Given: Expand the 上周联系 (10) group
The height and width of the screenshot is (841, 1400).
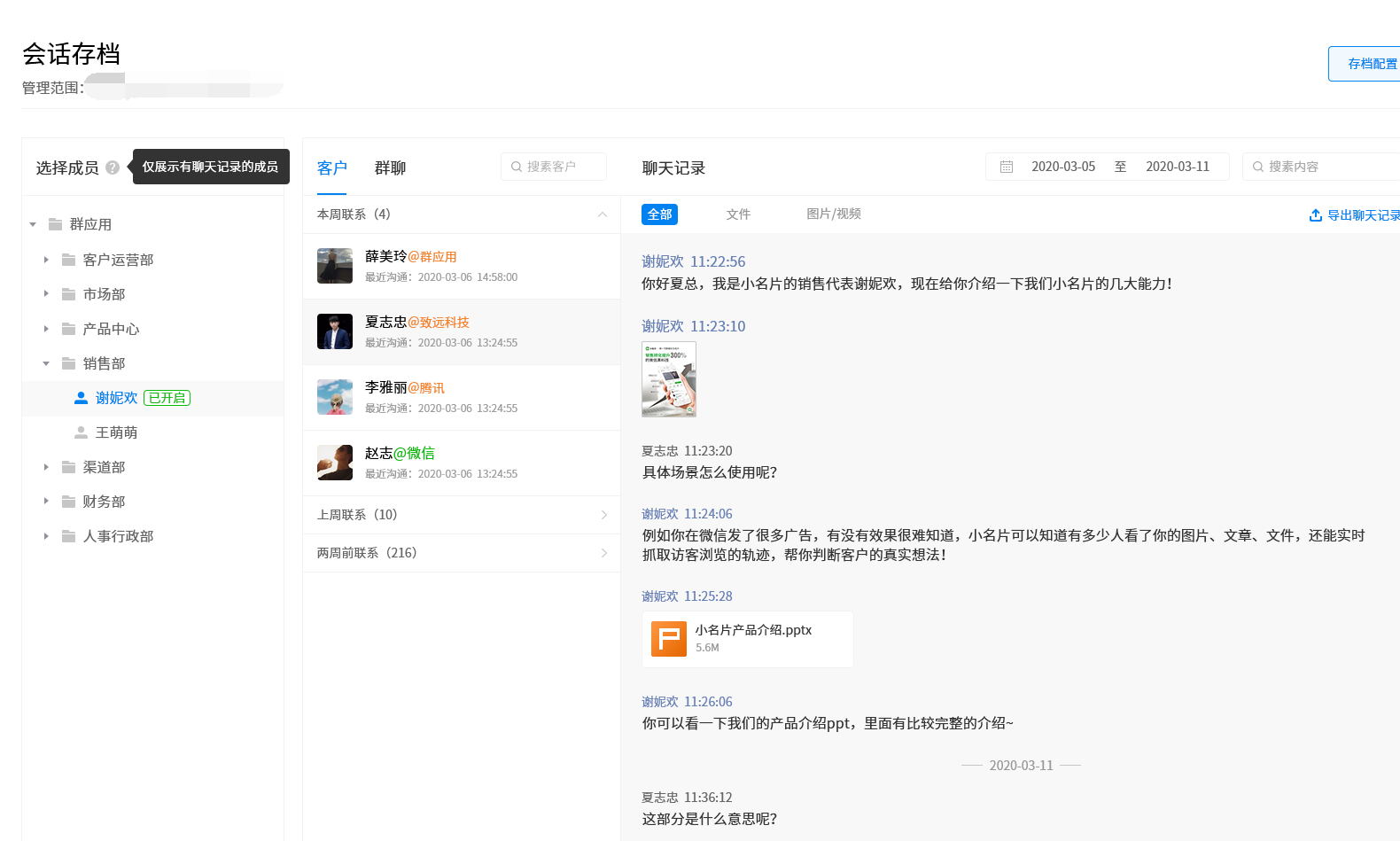Looking at the screenshot, I should 603,515.
